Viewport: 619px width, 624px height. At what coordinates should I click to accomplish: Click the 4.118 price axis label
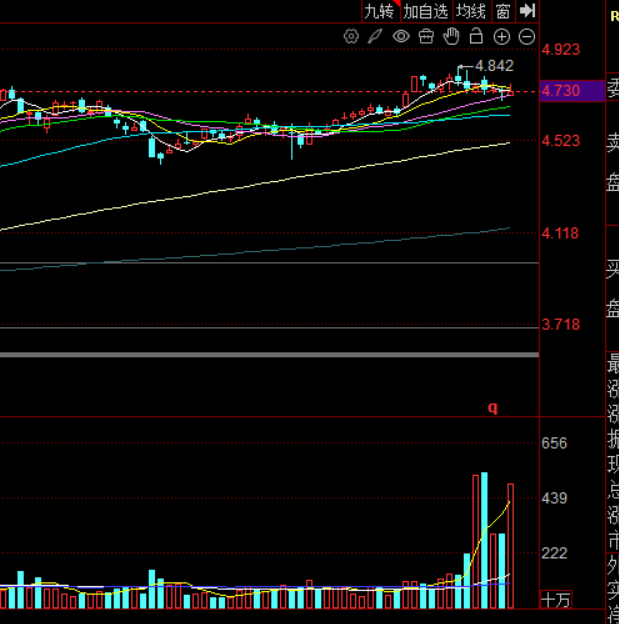point(560,233)
